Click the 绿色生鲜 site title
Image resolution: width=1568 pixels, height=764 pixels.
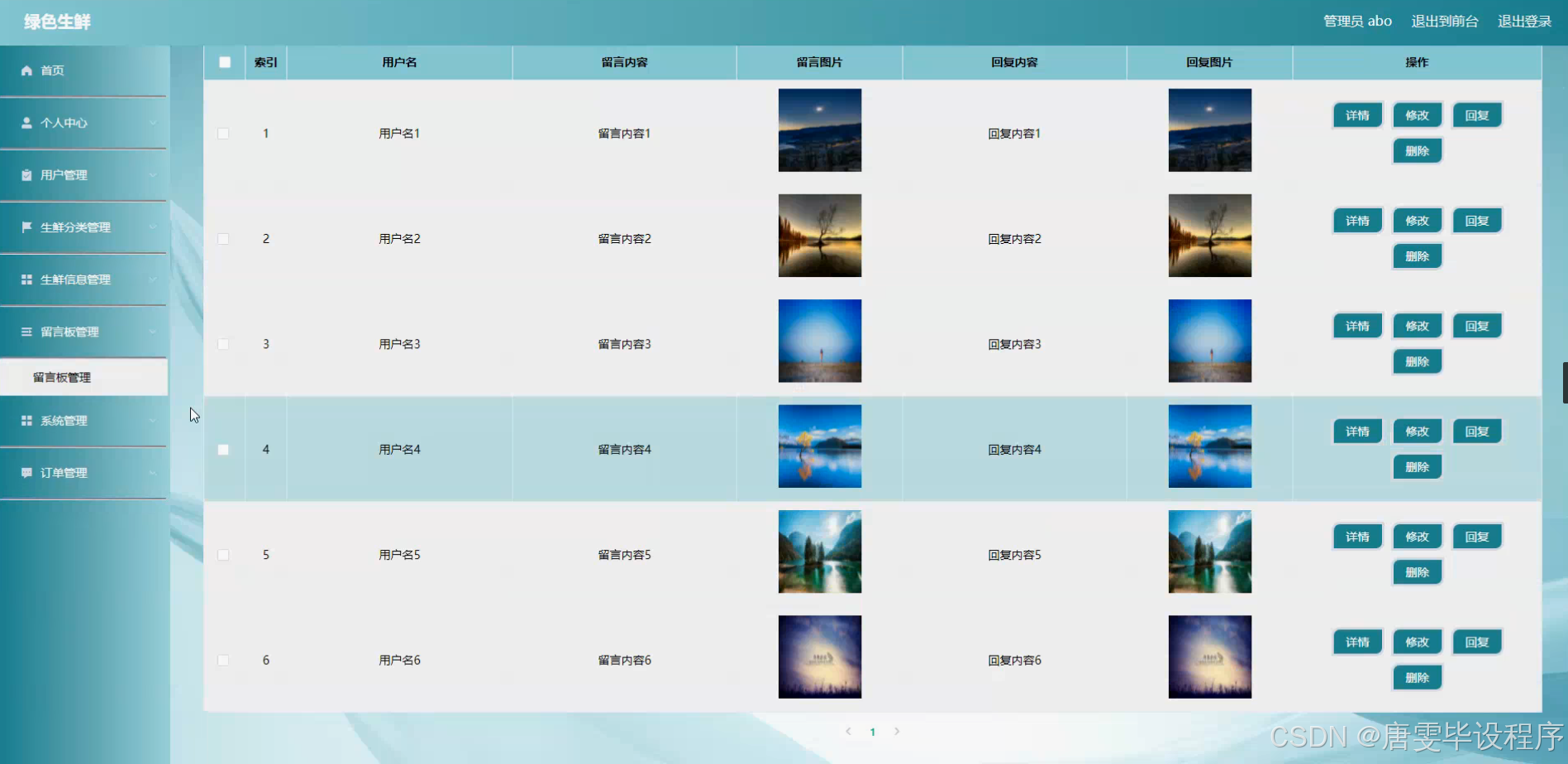(x=57, y=22)
